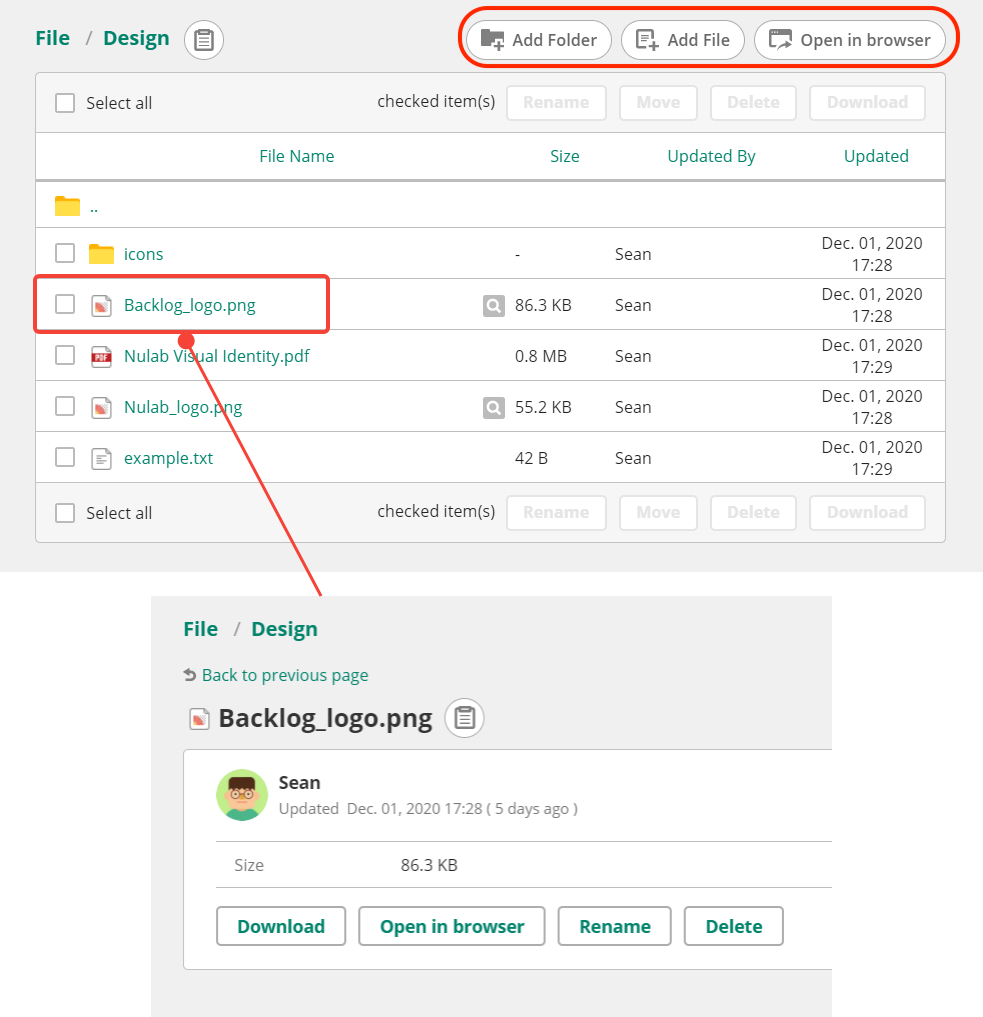Sort by the File Name column header

pos(296,156)
